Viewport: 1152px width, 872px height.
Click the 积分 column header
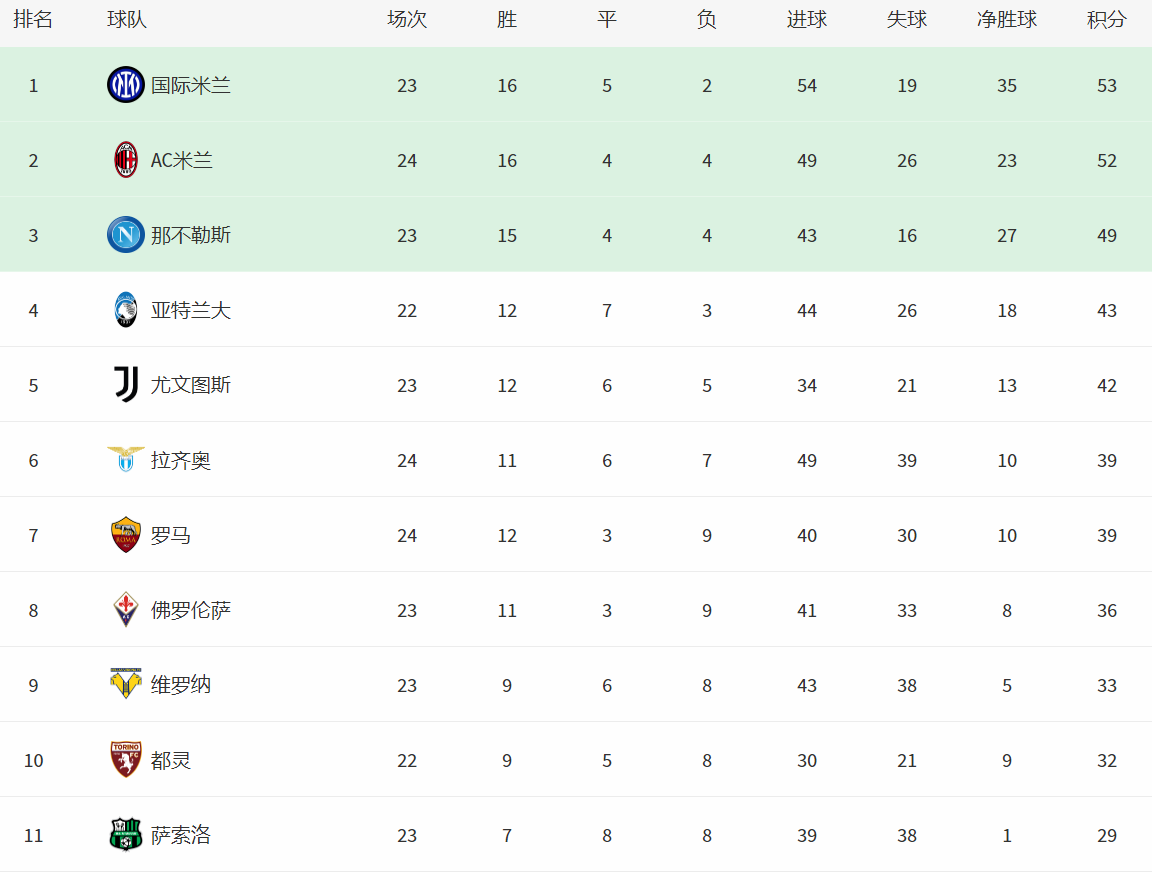tap(1106, 20)
